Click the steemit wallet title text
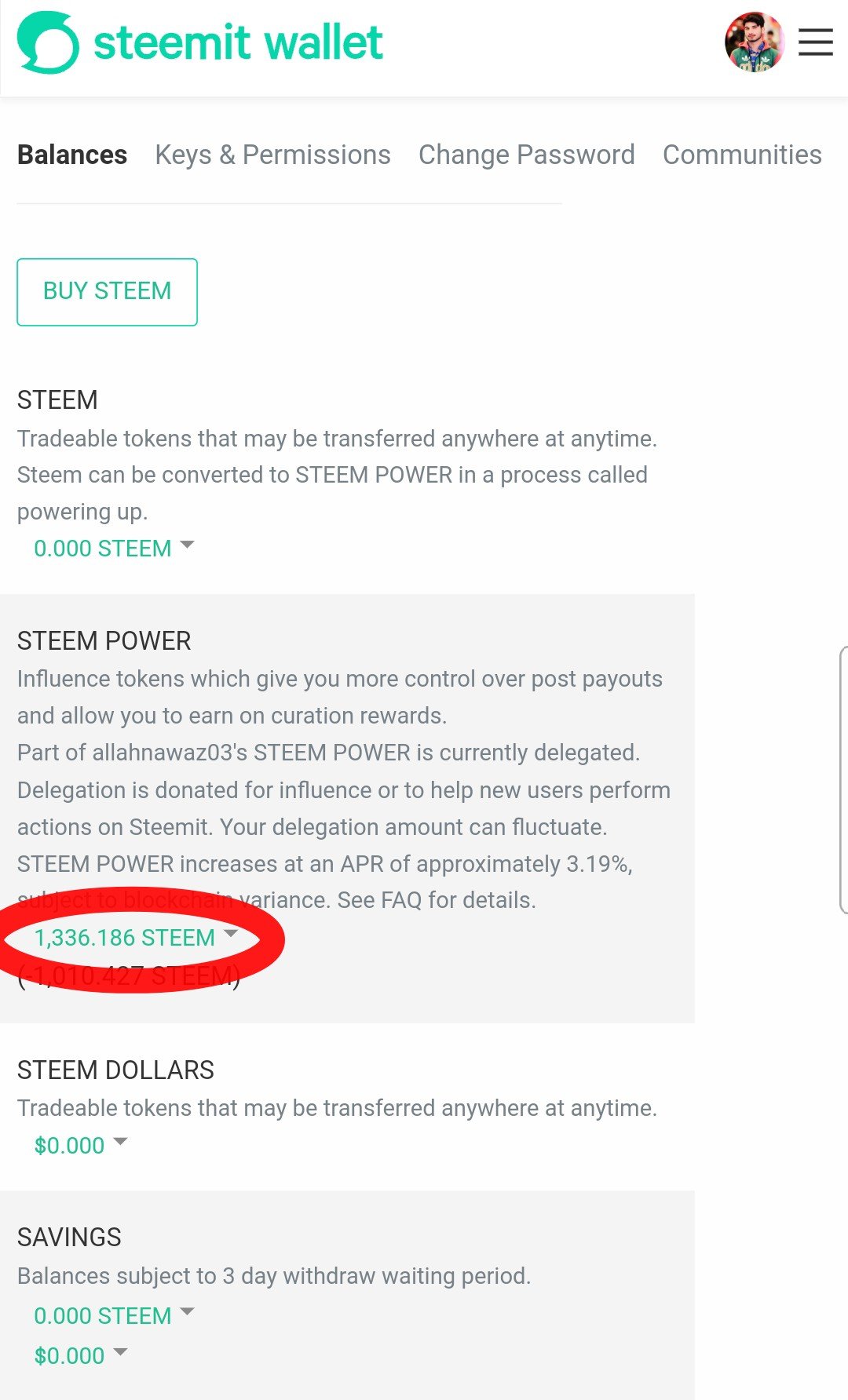Image resolution: width=848 pixels, height=1400 pixels. [238, 42]
